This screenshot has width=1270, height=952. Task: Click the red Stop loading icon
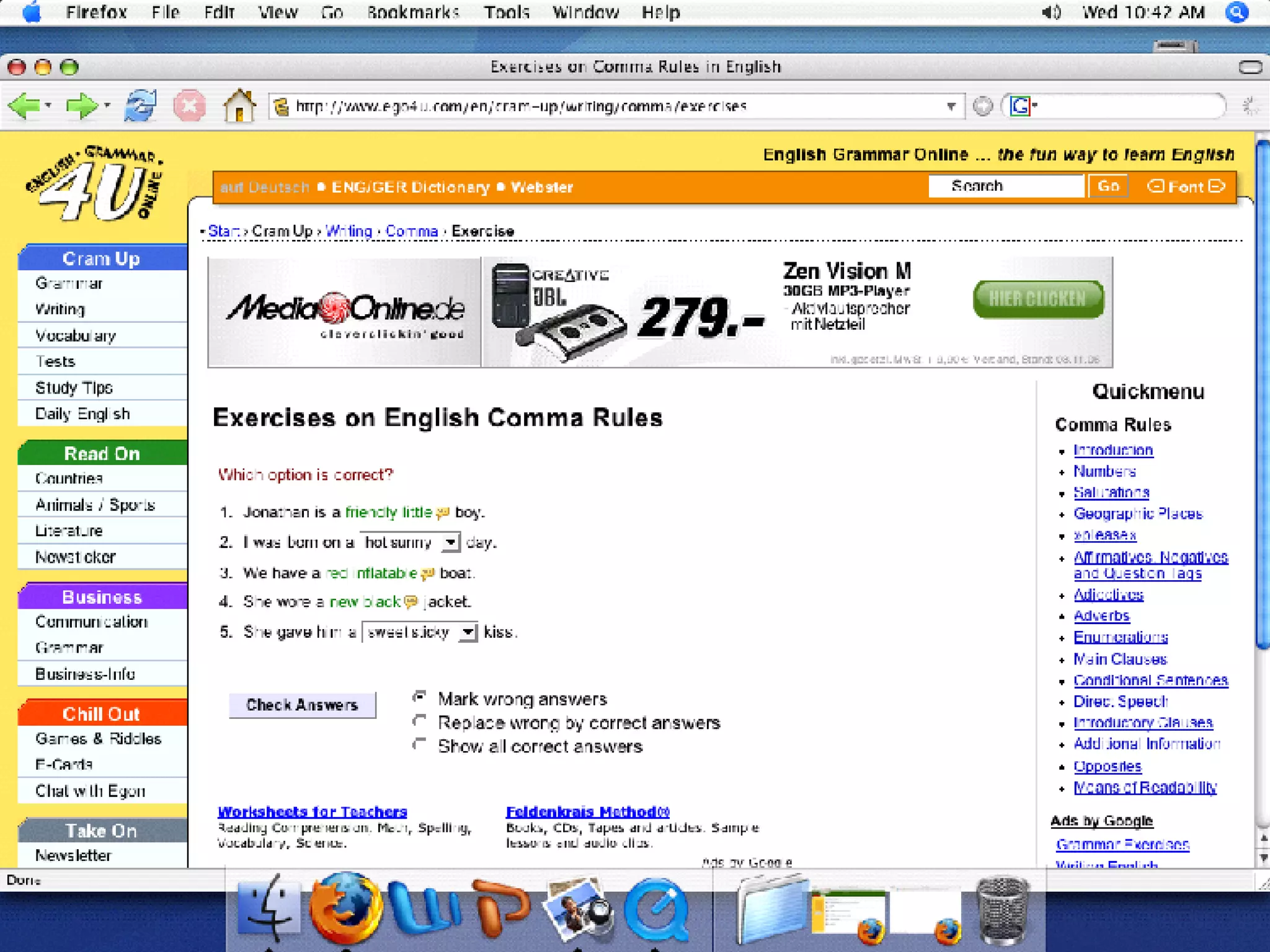pos(189,106)
